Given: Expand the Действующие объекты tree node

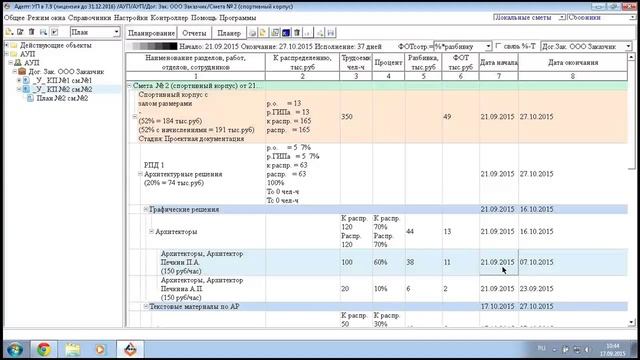Looking at the screenshot, I should (x=7, y=45).
